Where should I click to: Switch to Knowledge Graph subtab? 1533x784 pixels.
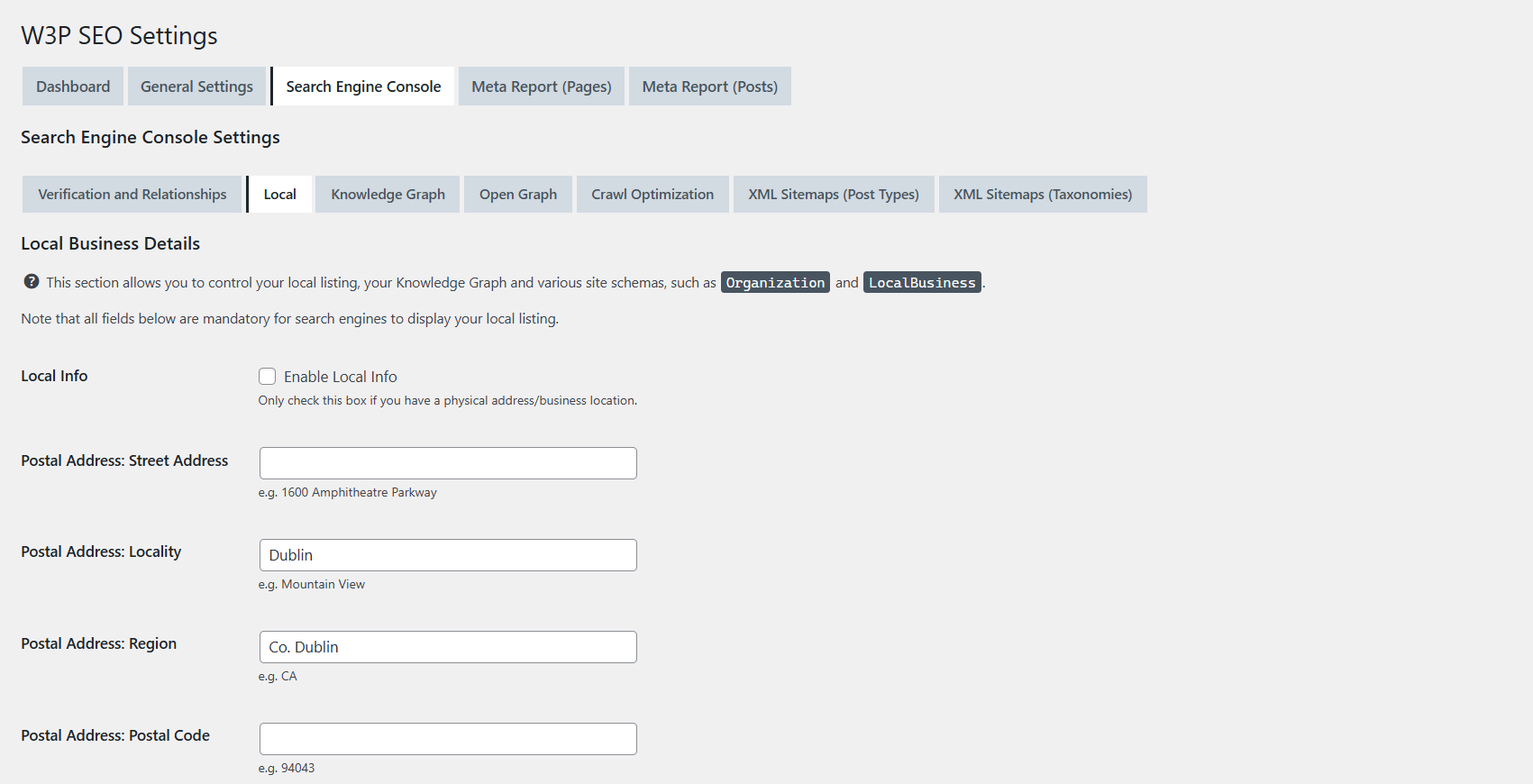click(x=388, y=195)
